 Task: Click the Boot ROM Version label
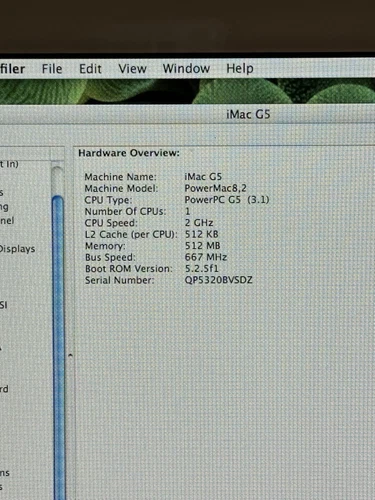129,269
